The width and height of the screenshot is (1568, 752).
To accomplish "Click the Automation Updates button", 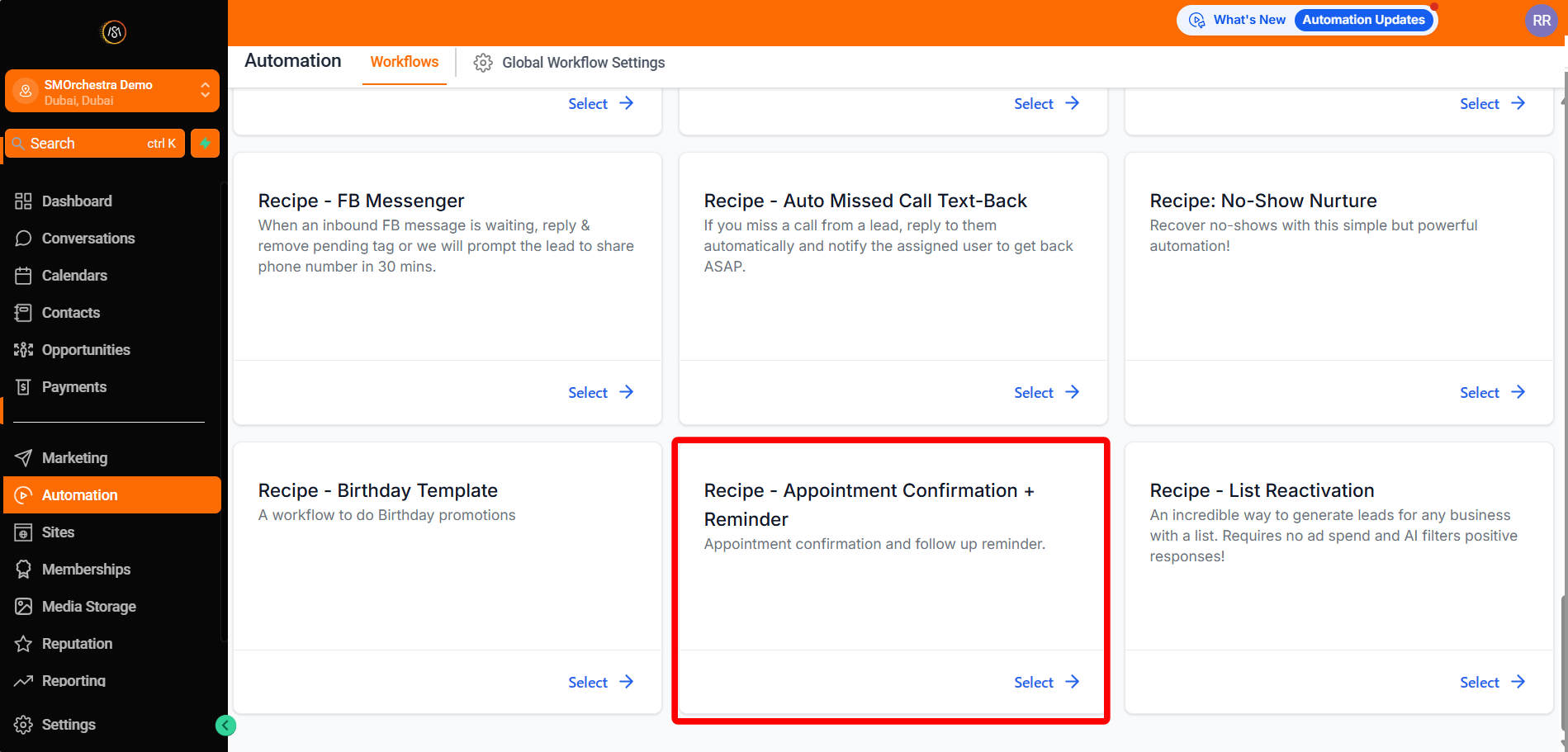I will coord(1363,20).
